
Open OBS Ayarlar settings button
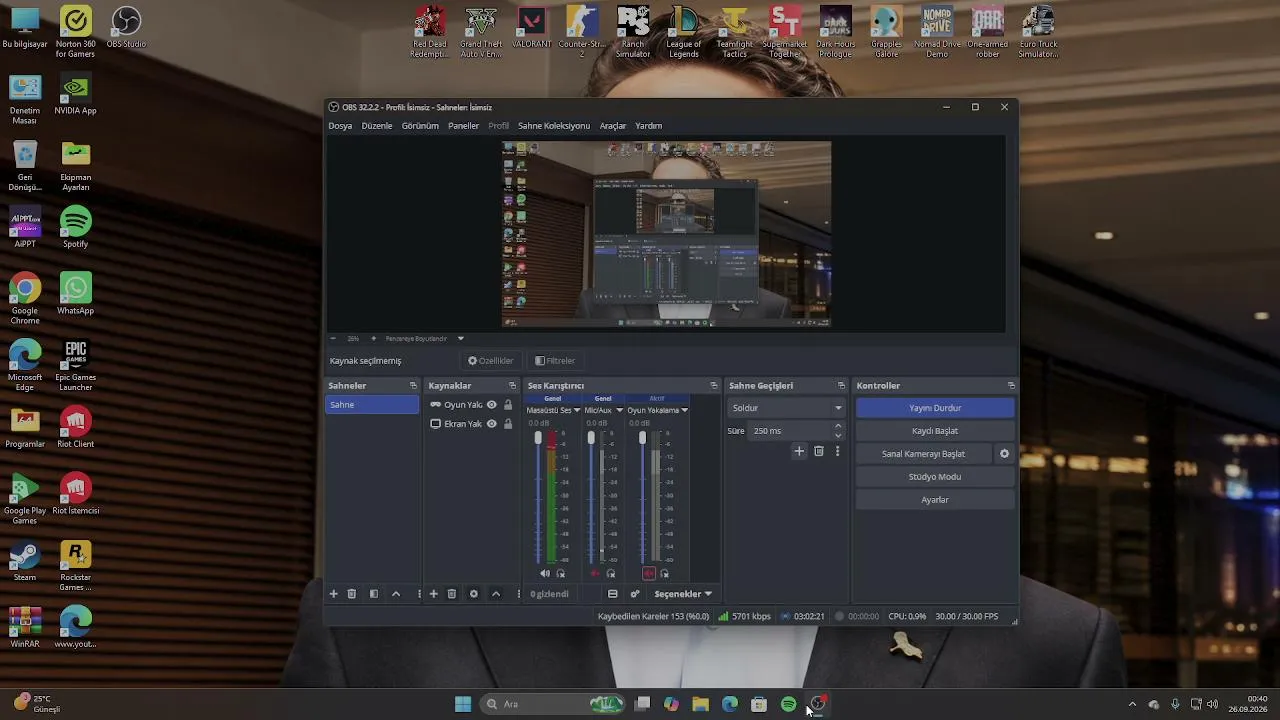(x=935, y=500)
